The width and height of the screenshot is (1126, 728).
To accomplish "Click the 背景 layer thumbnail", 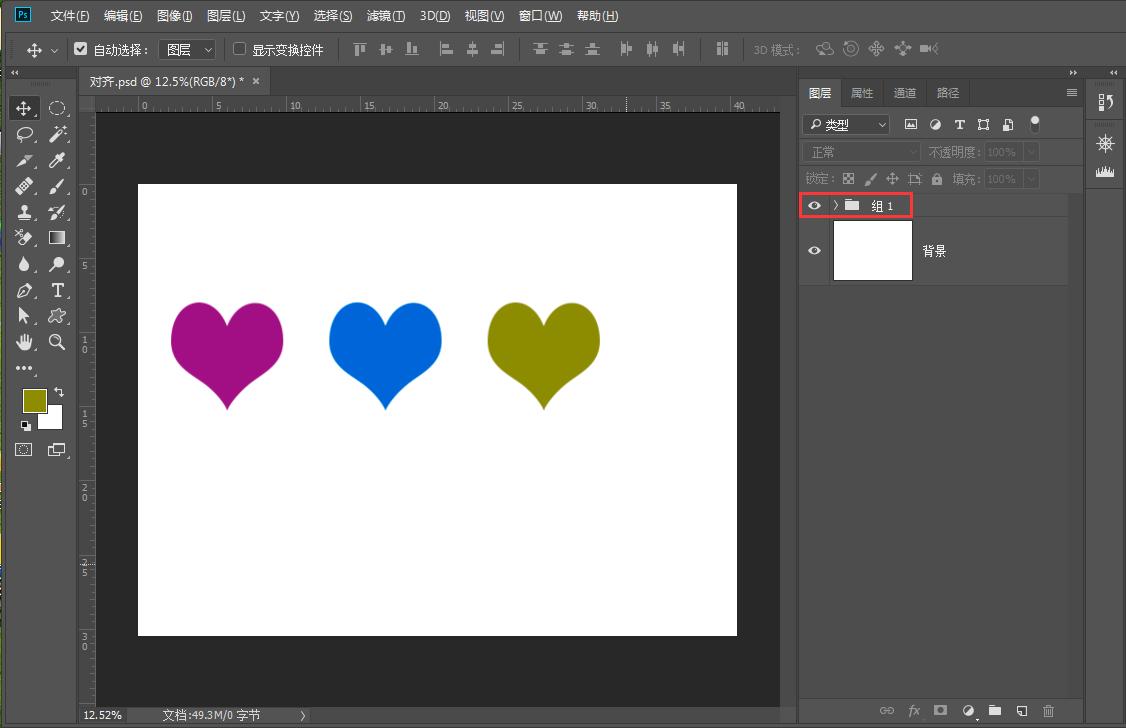I will point(872,251).
